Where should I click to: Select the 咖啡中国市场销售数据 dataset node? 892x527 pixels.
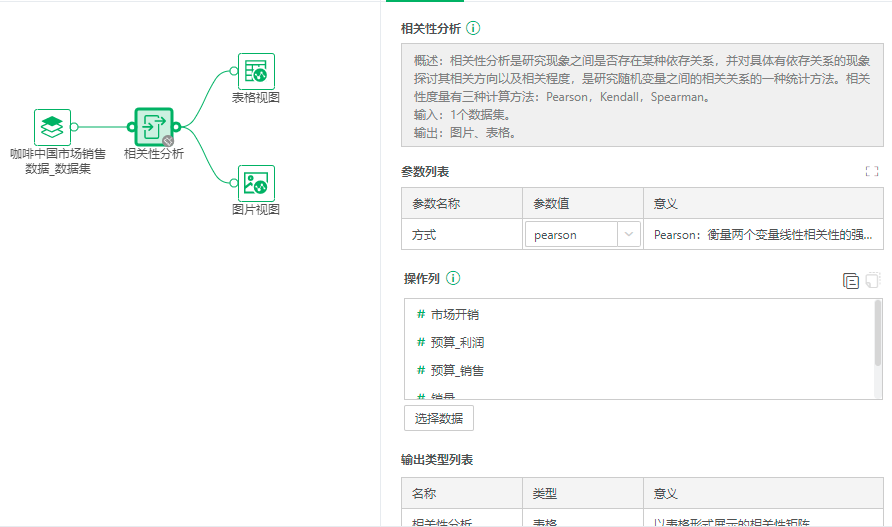[52, 127]
